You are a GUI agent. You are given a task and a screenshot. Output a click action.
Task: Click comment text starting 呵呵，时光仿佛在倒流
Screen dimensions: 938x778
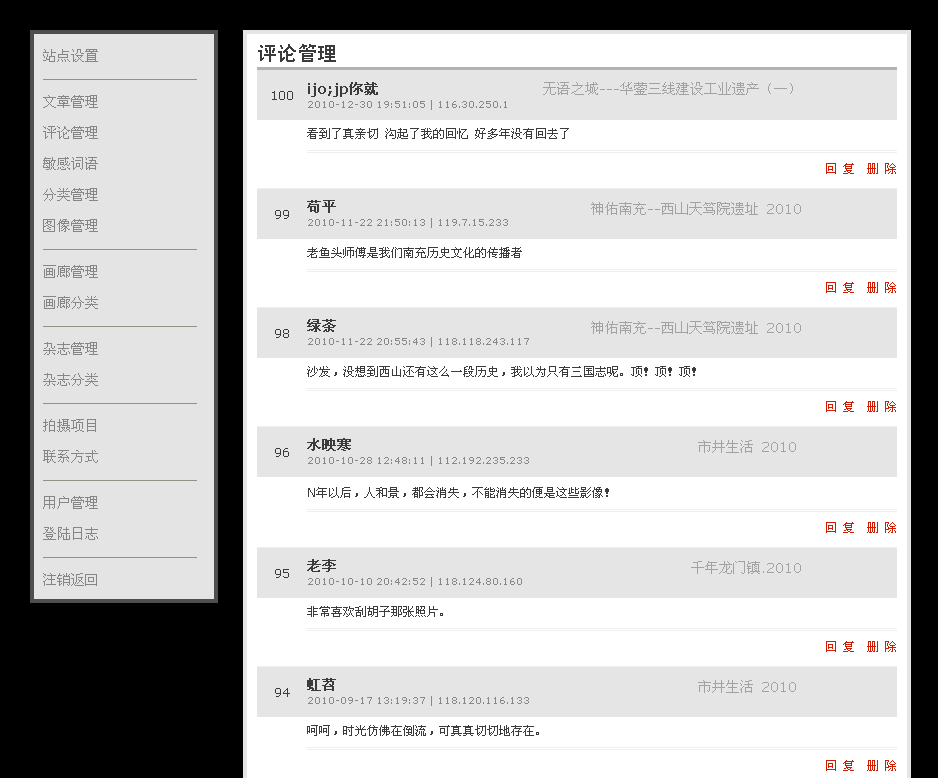tap(424, 731)
